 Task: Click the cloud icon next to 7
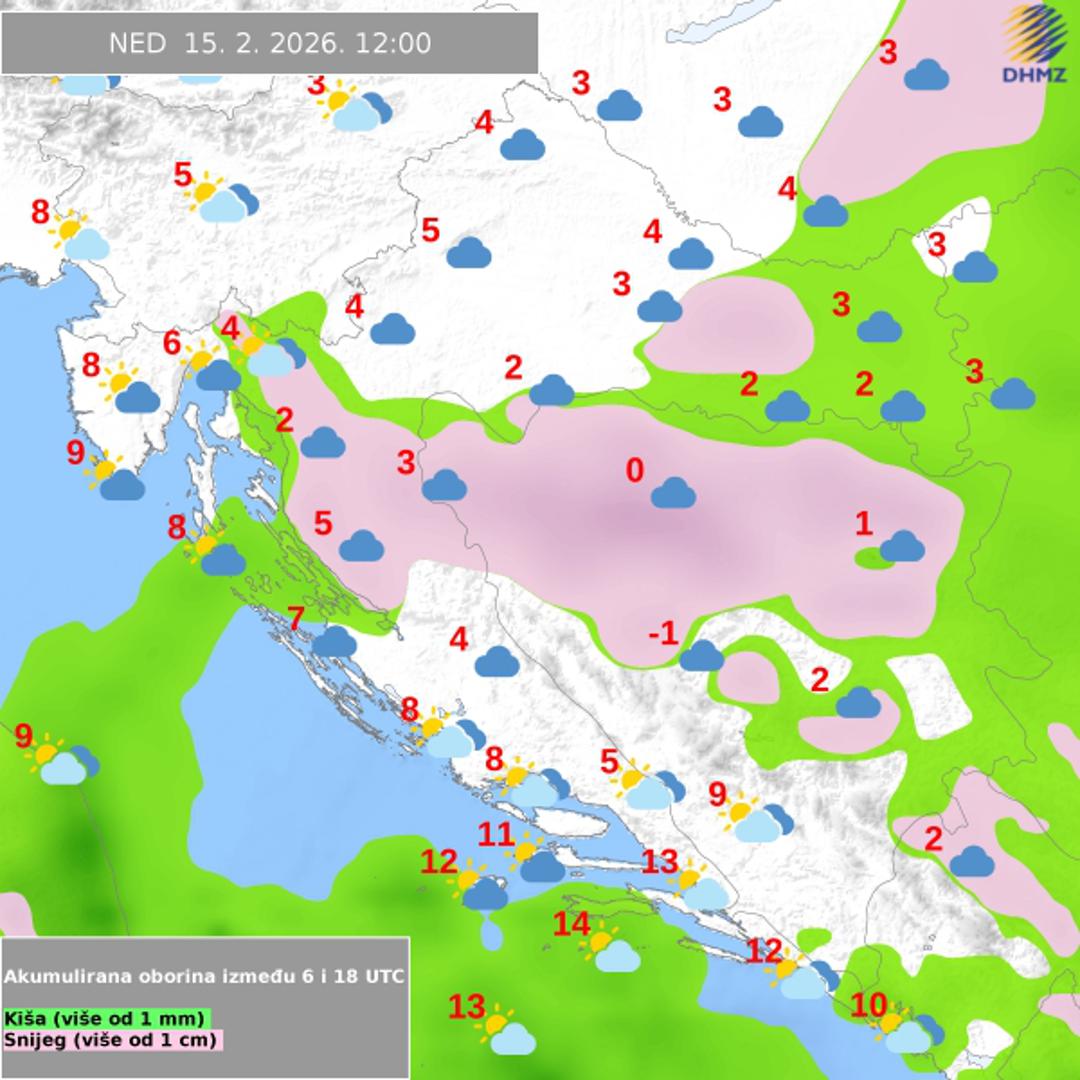pos(333,641)
